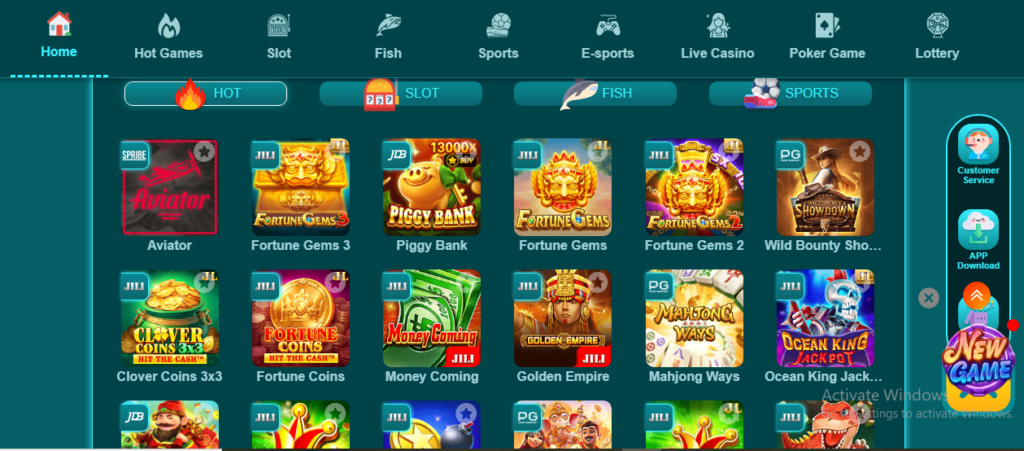Image resolution: width=1024 pixels, height=451 pixels.
Task: Expand the side panel with orange chevron button
Action: 976,296
